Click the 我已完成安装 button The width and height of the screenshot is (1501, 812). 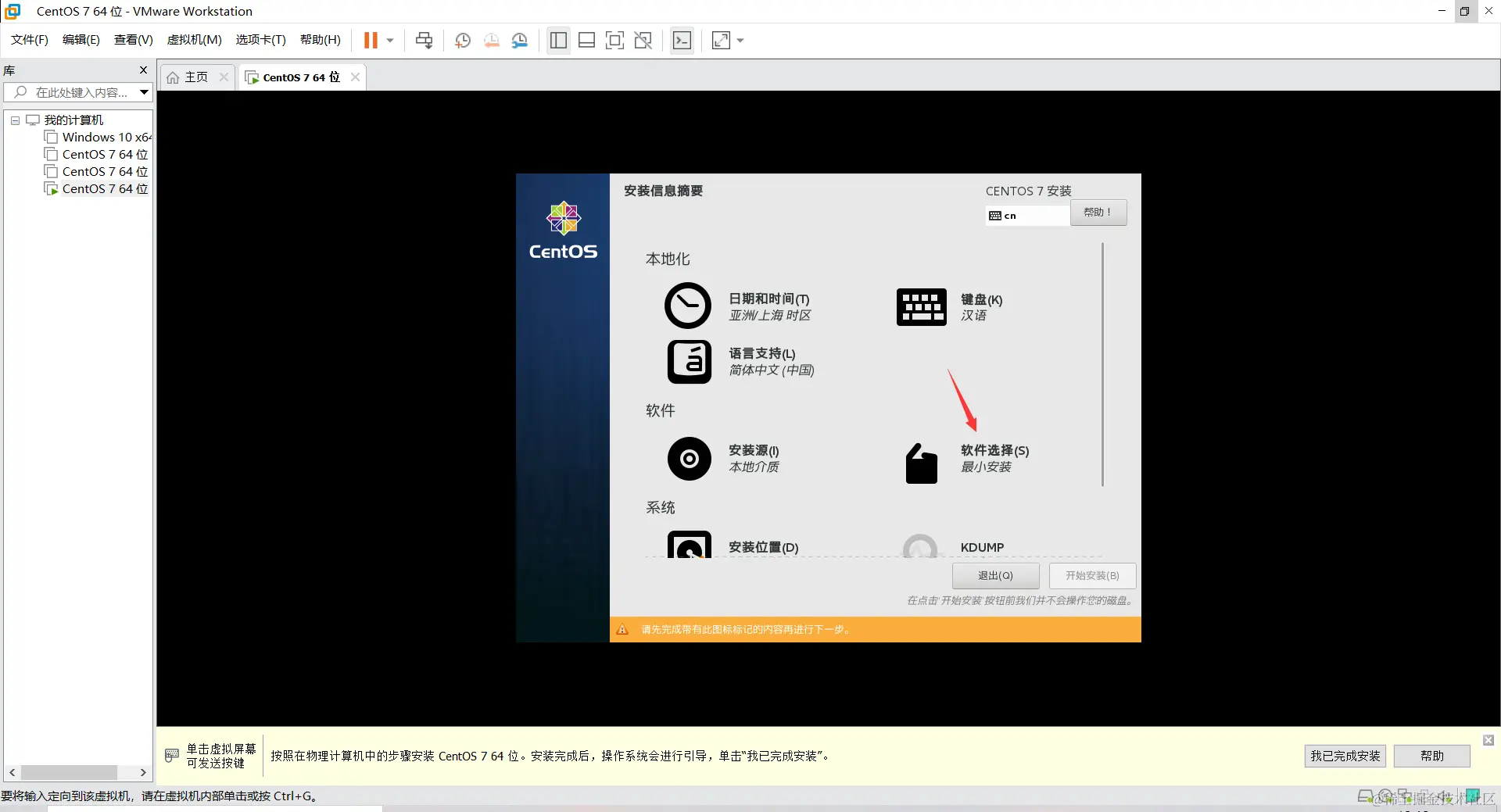click(x=1345, y=757)
